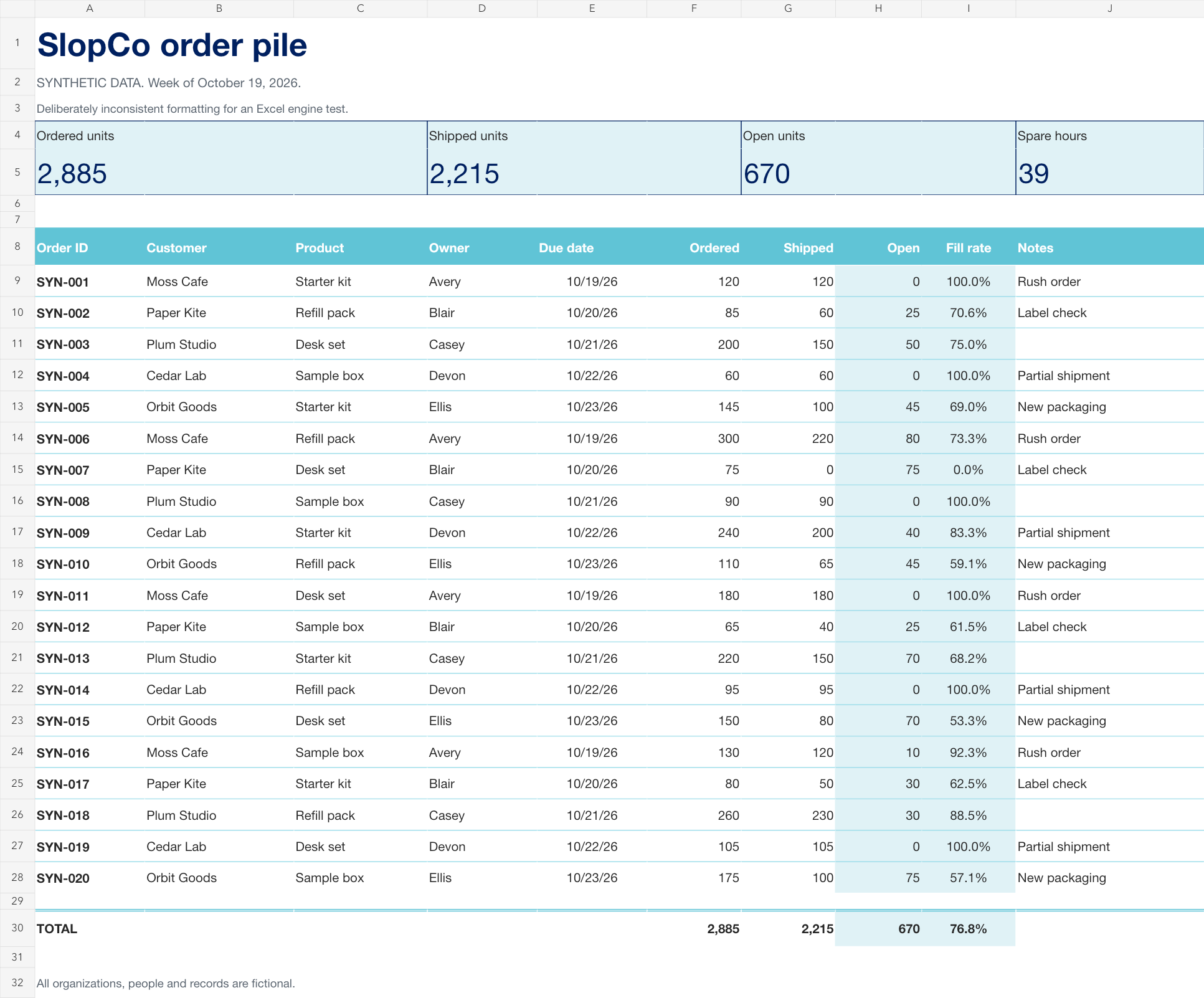The height and width of the screenshot is (998, 1204).
Task: Click order ID cell SYN-001
Action: (x=90, y=282)
